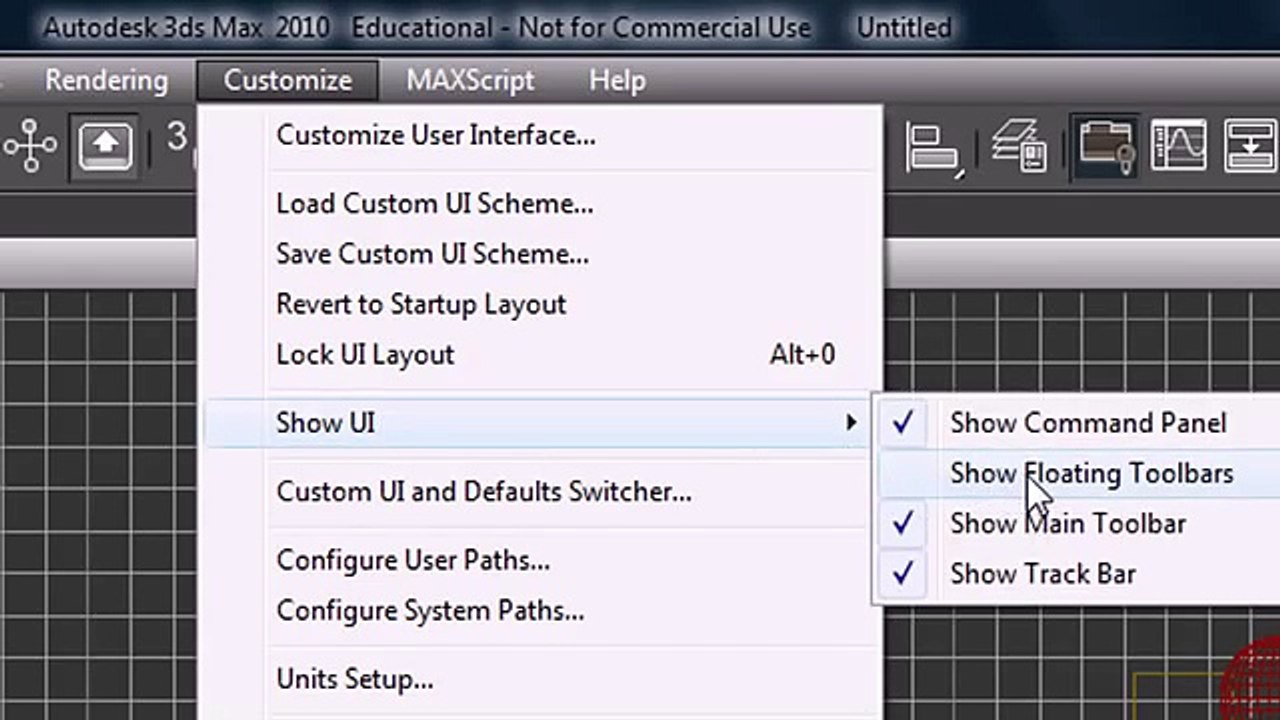This screenshot has height=720, width=1280.
Task: Uncheck Show Command Panel
Action: pos(1079,423)
